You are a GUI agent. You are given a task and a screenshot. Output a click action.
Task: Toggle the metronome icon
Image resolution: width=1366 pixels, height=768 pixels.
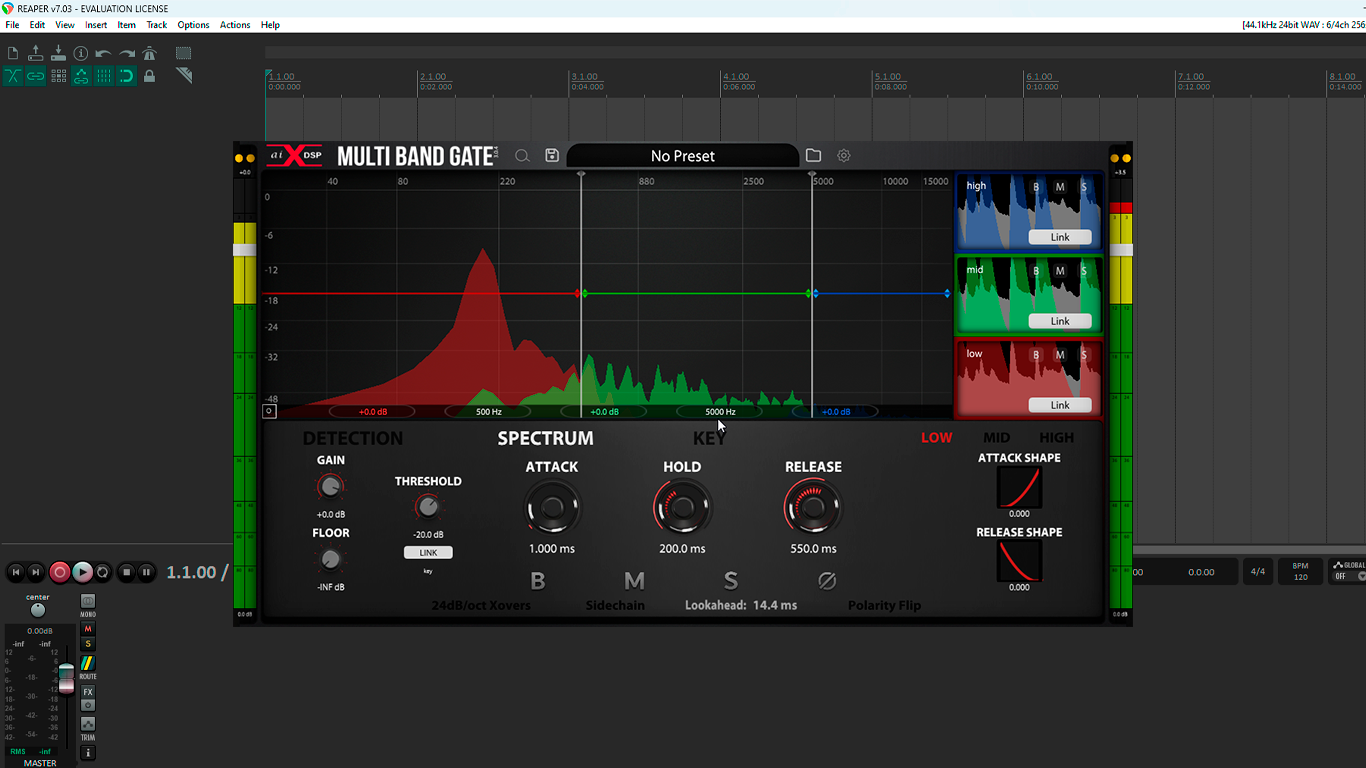coord(150,53)
